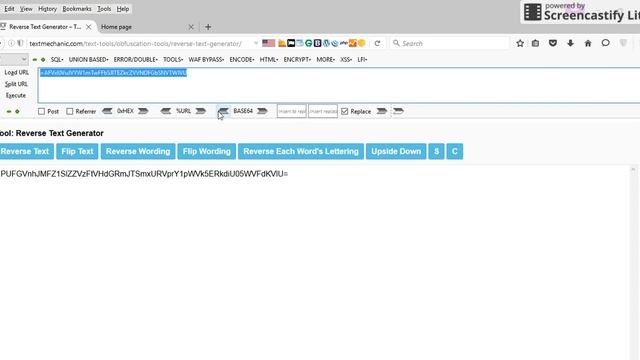Click the speech bubble chat icon
Screen dimensions: 640x360
click(605, 43)
